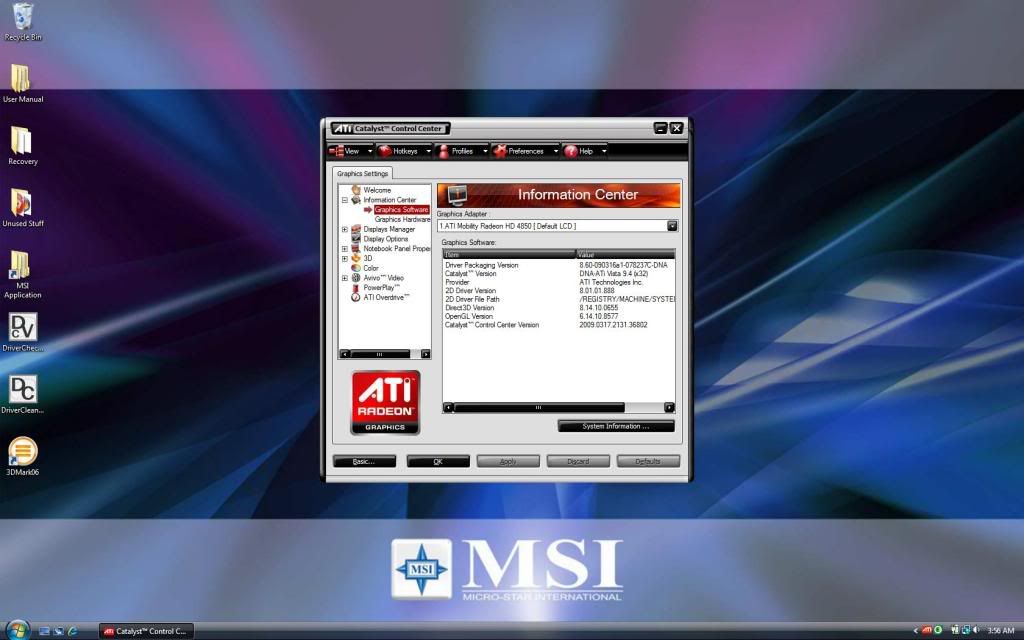The width and height of the screenshot is (1024, 640).
Task: Click the Notebook Panel Properties icon
Action: tap(356, 249)
